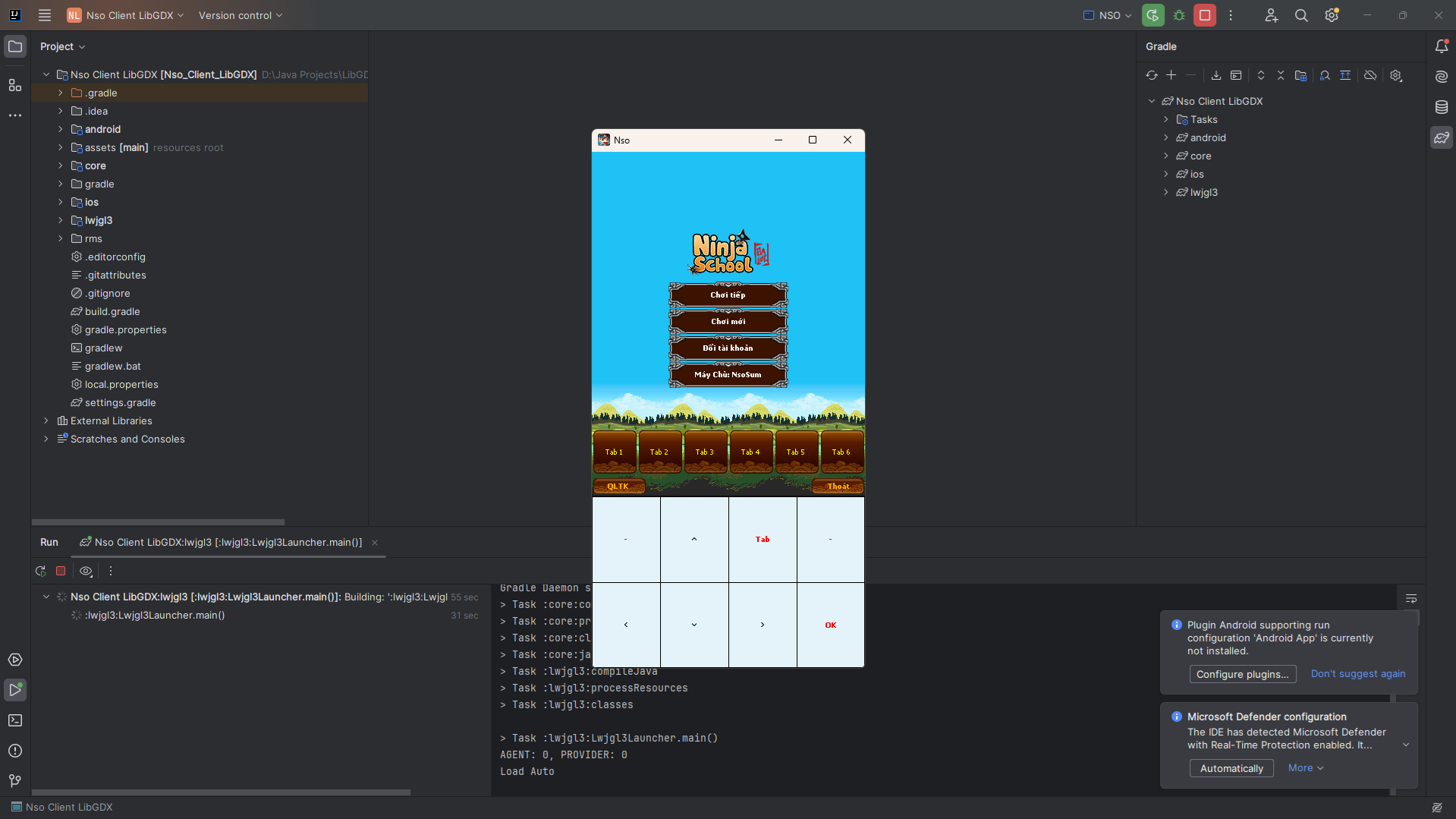Open Code With Me user icon
The width and height of the screenshot is (1456, 819).
[1272, 15]
